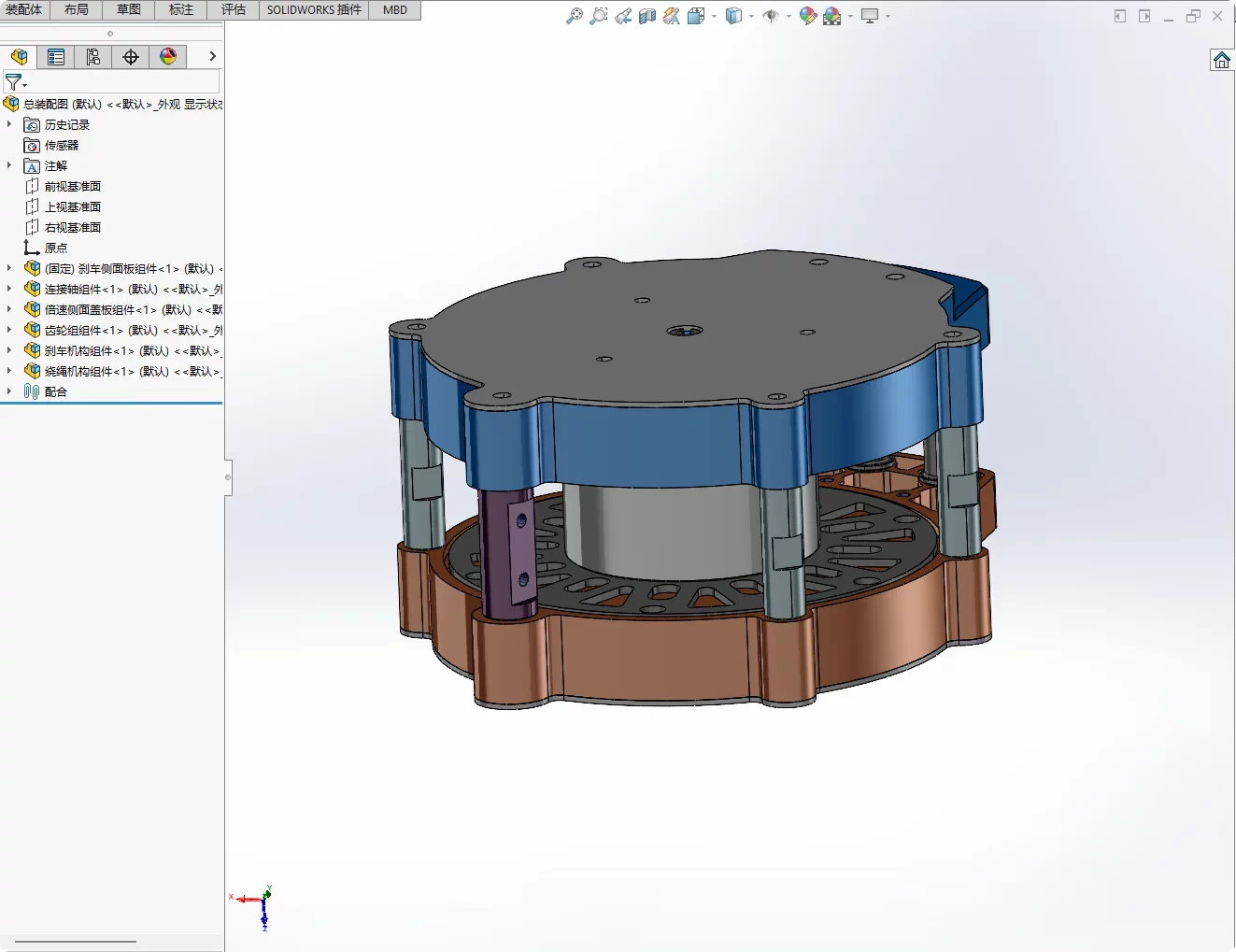Screen dimensions: 1236x952
Task: Open Dynamic Annotation Views icon
Action: pyautogui.click(x=672, y=16)
